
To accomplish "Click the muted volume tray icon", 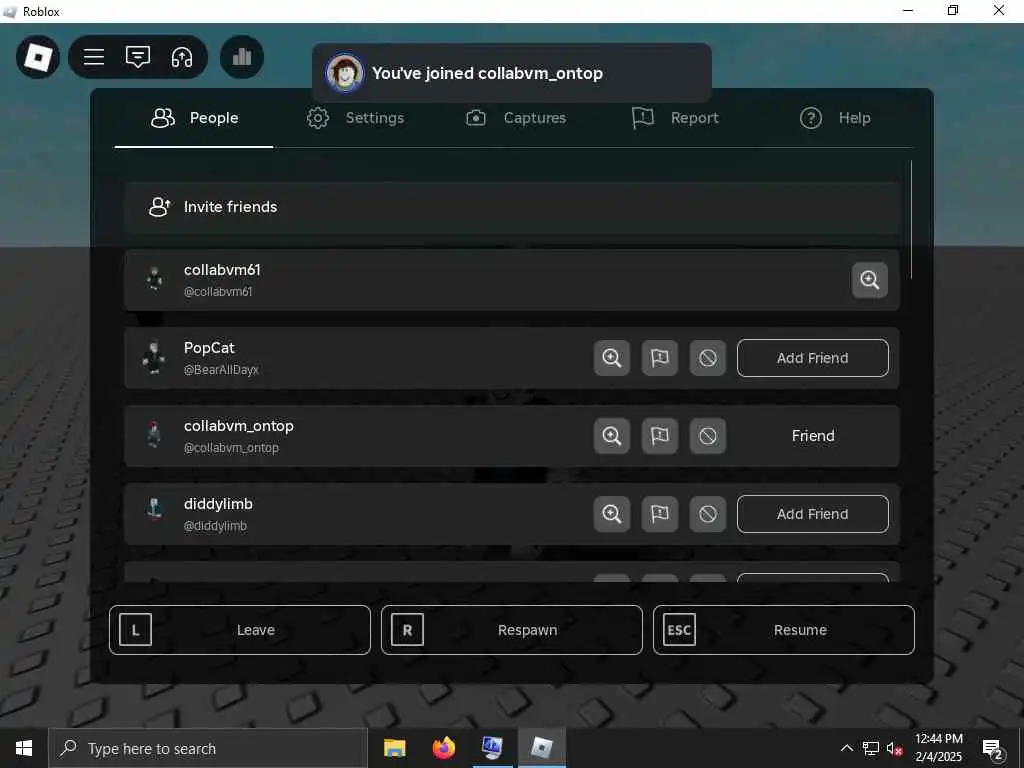I will tap(894, 748).
